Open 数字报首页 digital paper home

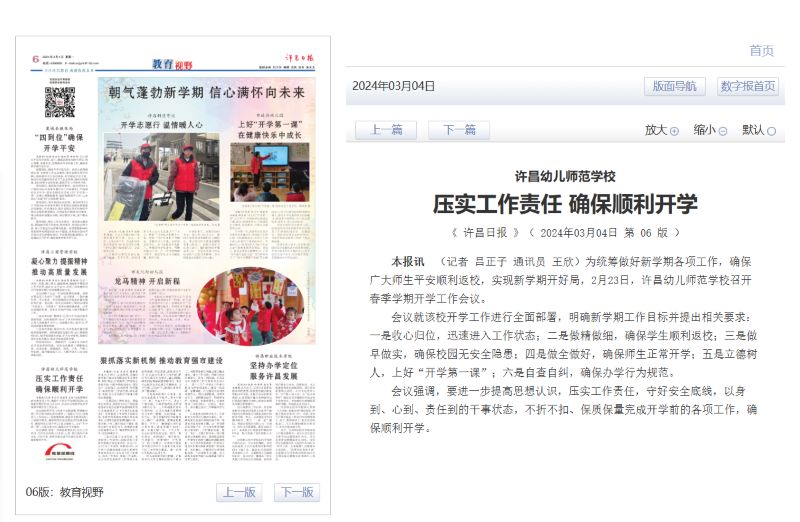click(747, 86)
